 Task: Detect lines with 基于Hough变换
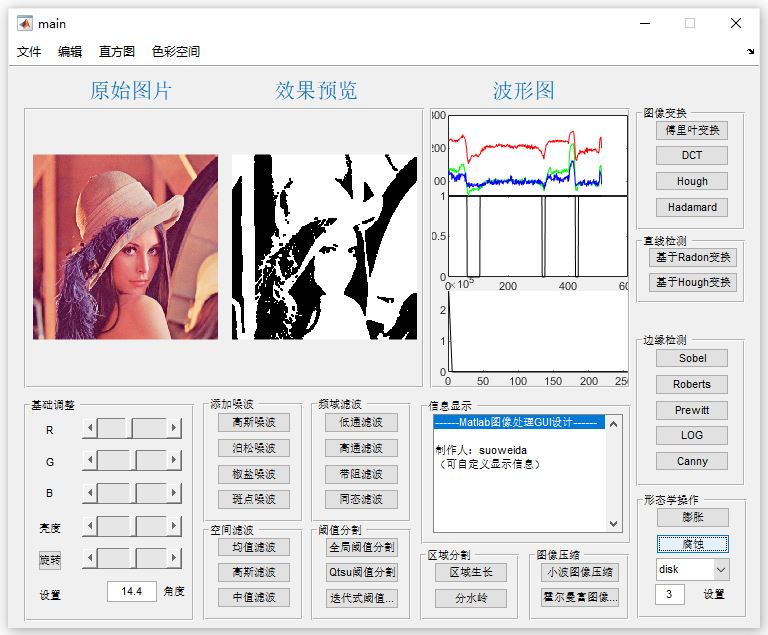click(693, 282)
